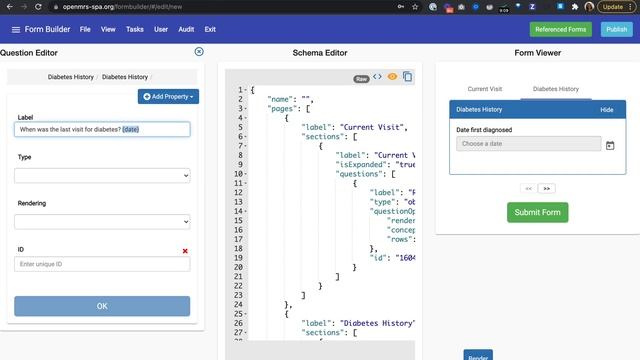Open the calendar date picker icon

click(610, 145)
